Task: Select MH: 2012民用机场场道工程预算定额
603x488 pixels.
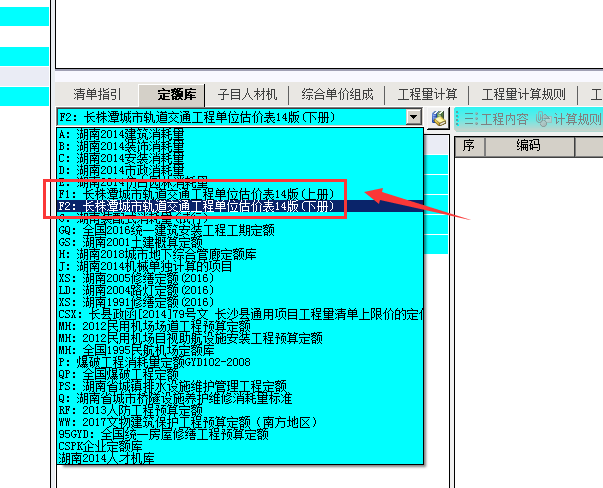Action: click(x=240, y=326)
